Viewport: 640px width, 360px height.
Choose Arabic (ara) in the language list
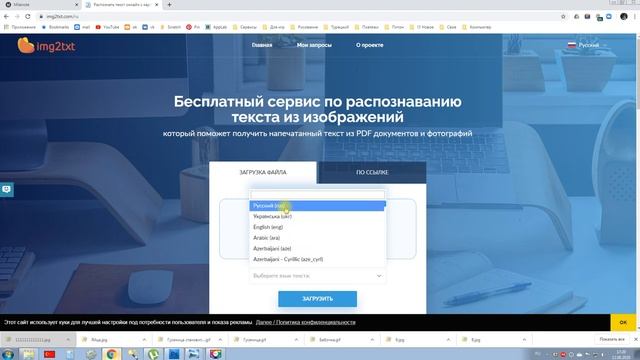[317, 238]
